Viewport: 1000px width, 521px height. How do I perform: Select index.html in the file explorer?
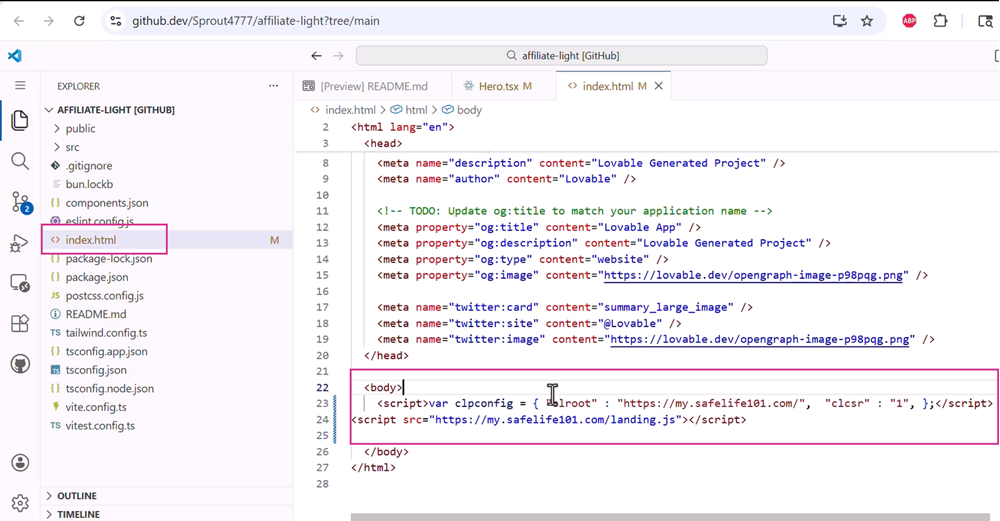click(91, 240)
